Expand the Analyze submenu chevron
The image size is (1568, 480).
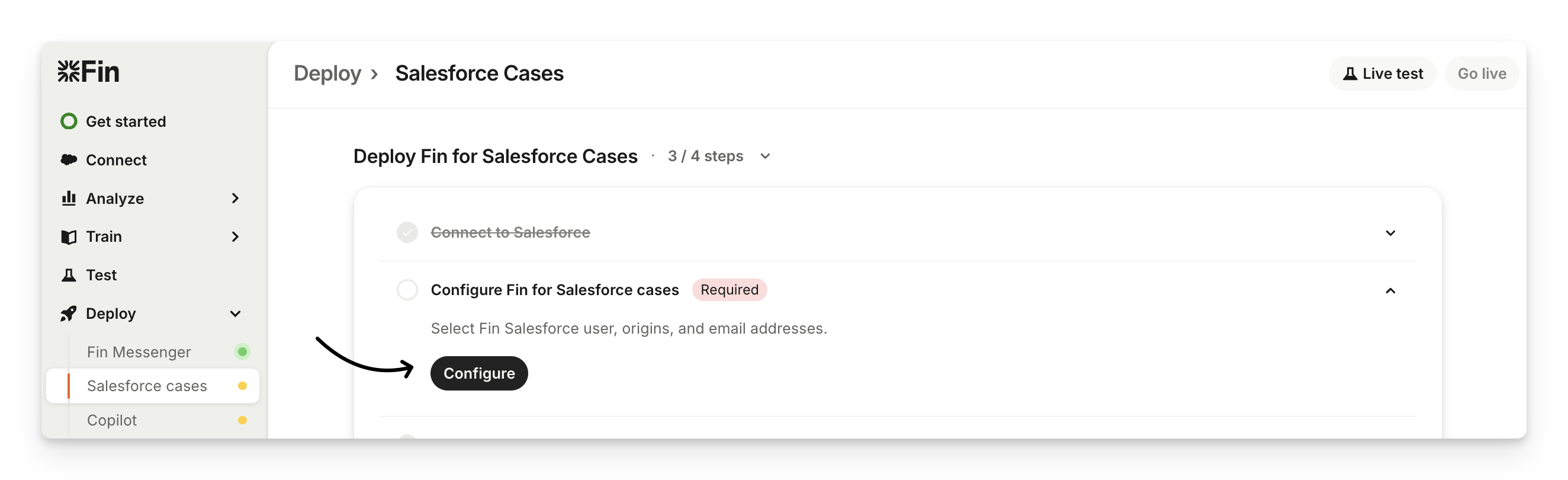pos(235,198)
